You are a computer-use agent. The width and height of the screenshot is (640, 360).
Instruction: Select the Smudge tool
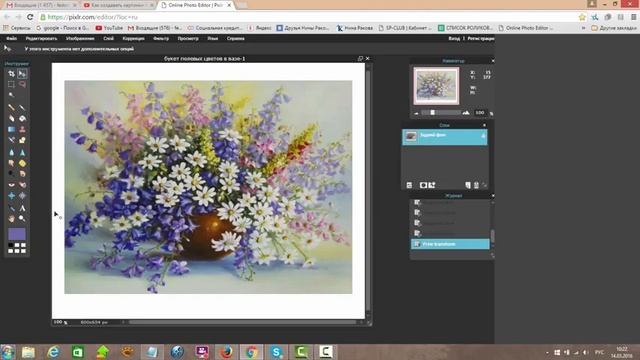11,163
